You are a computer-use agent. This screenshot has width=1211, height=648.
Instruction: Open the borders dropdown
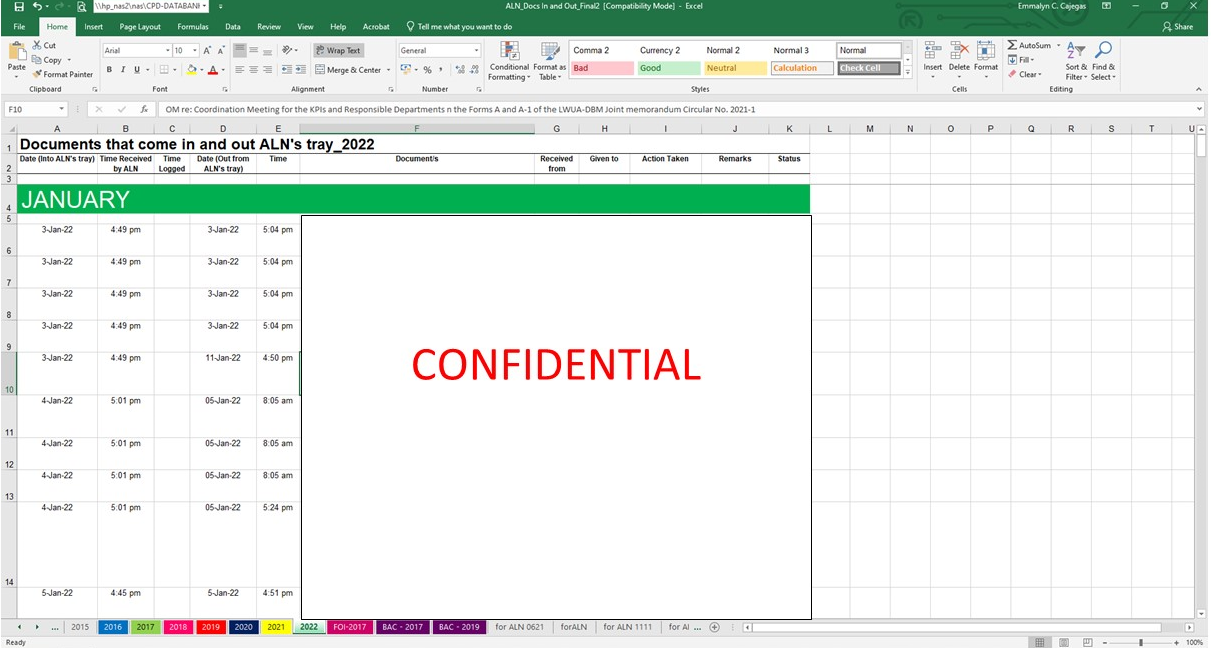175,70
